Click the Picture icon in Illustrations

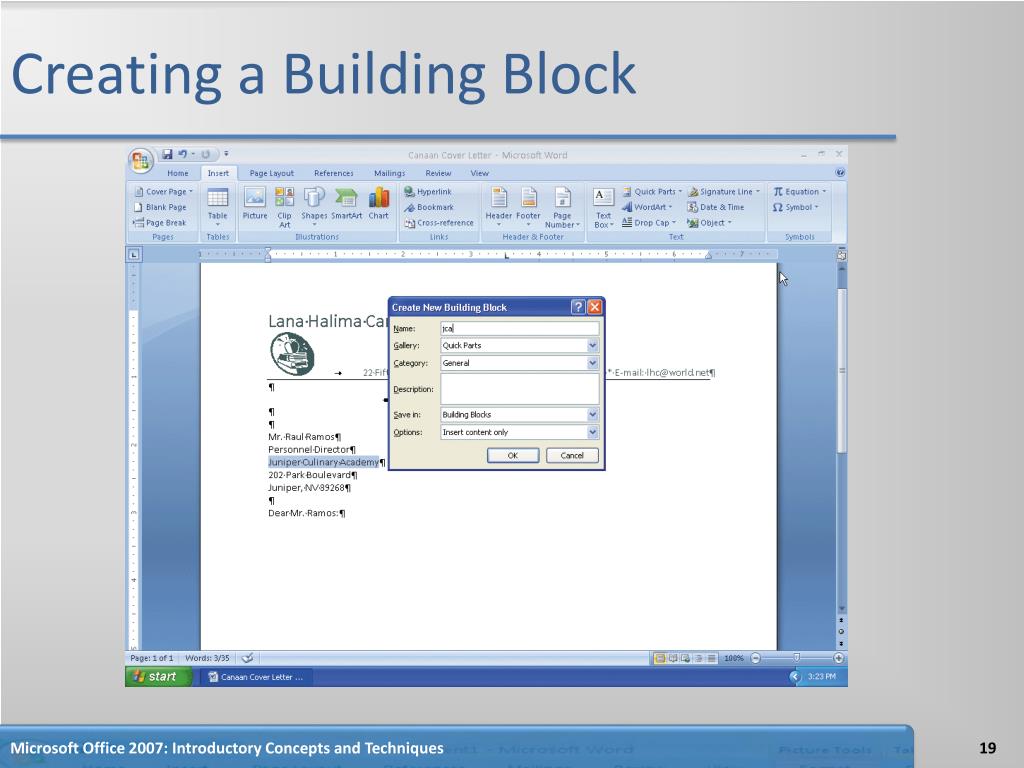point(255,203)
